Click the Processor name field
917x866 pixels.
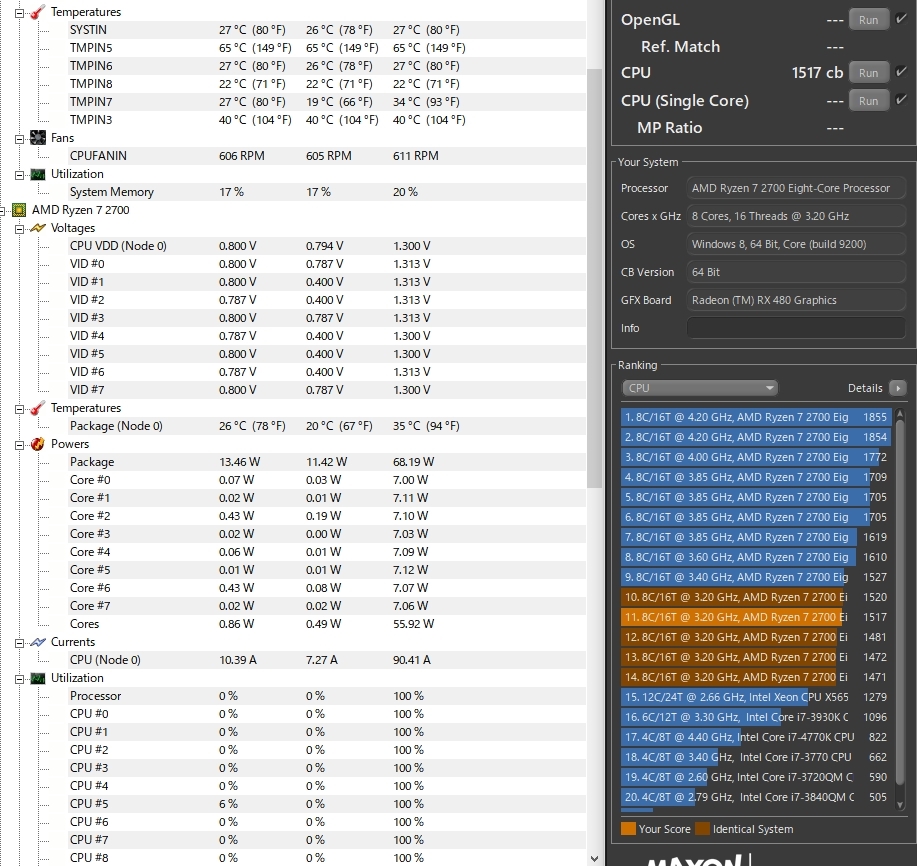click(796, 188)
